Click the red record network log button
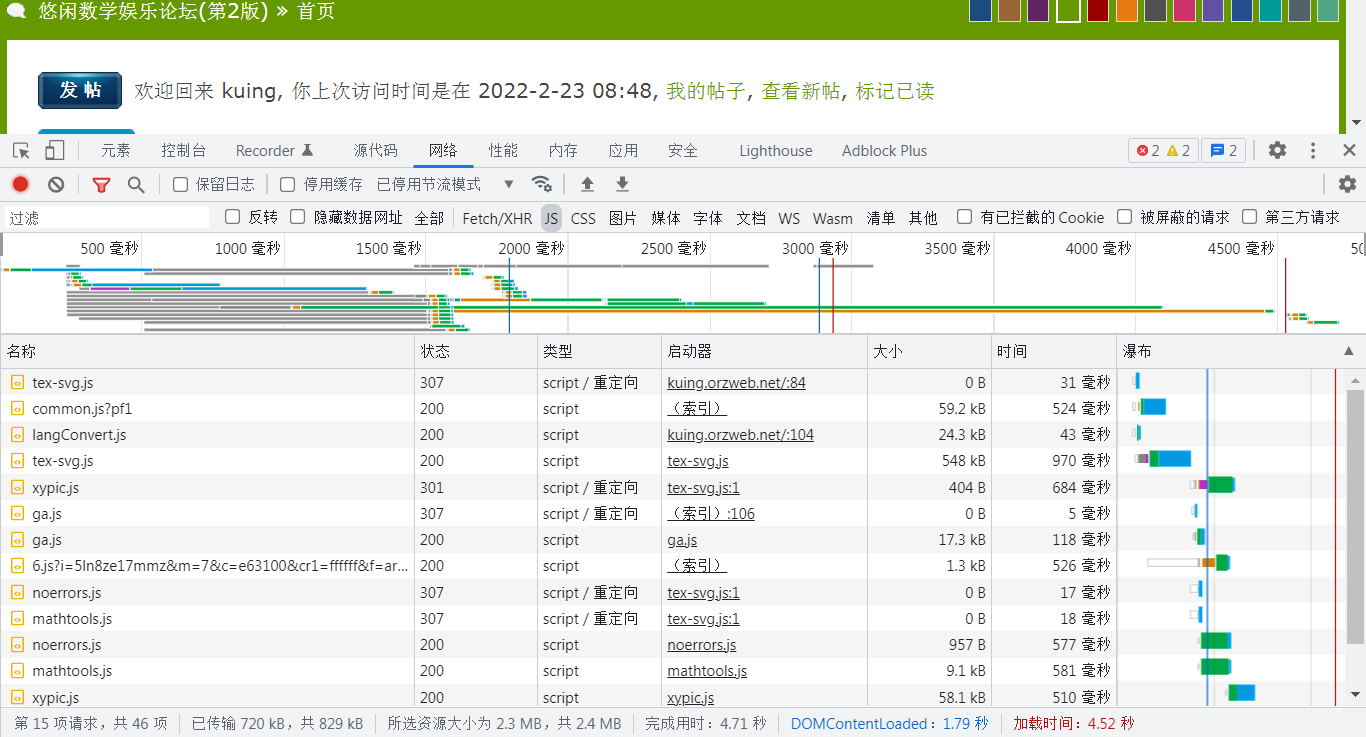 pos(20,184)
